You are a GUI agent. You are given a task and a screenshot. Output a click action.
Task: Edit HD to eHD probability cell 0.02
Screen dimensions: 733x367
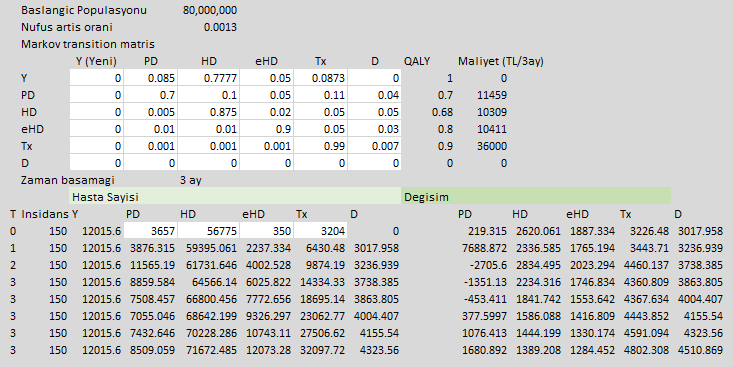tap(266, 112)
